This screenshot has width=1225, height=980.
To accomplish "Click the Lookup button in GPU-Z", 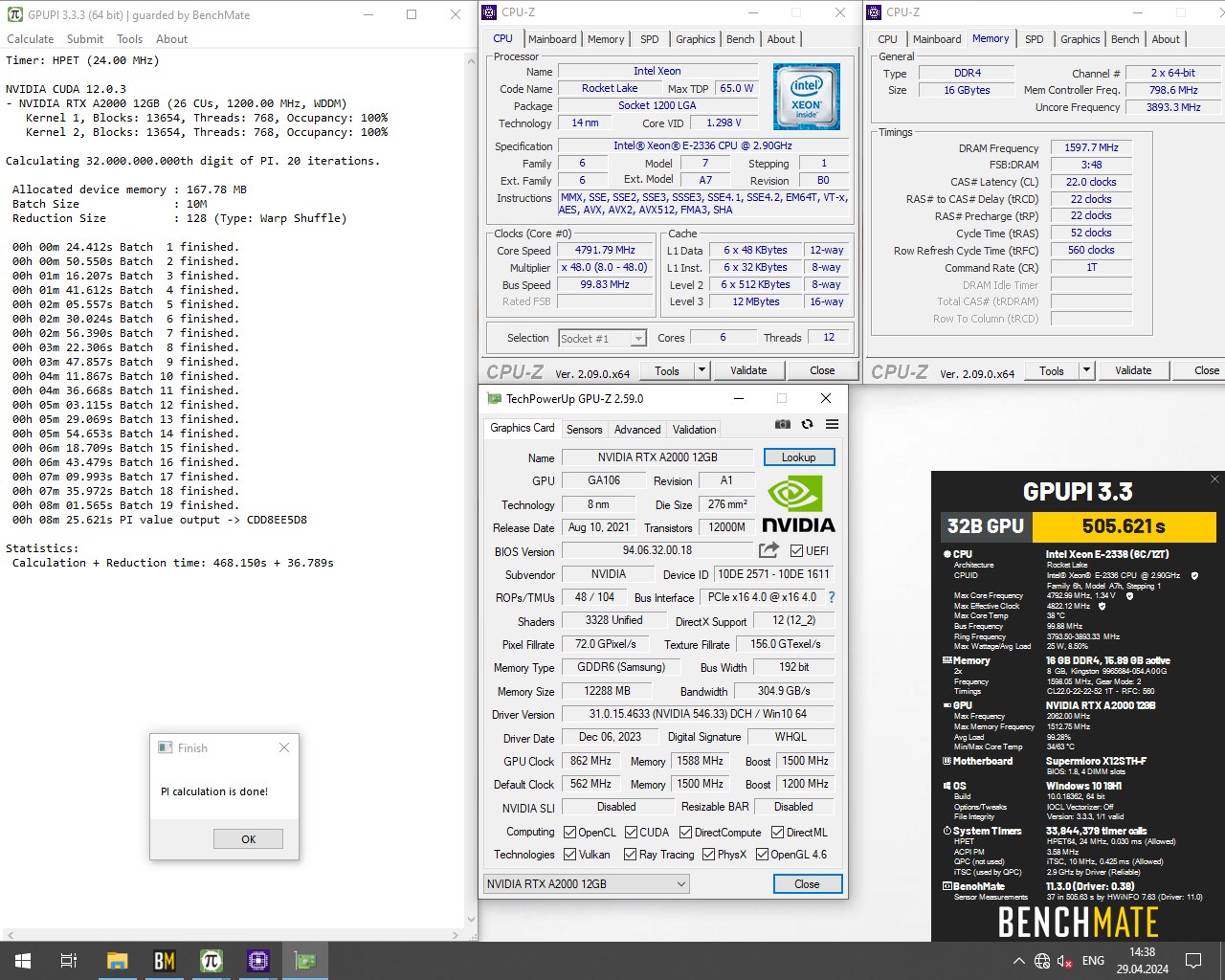I will (799, 457).
